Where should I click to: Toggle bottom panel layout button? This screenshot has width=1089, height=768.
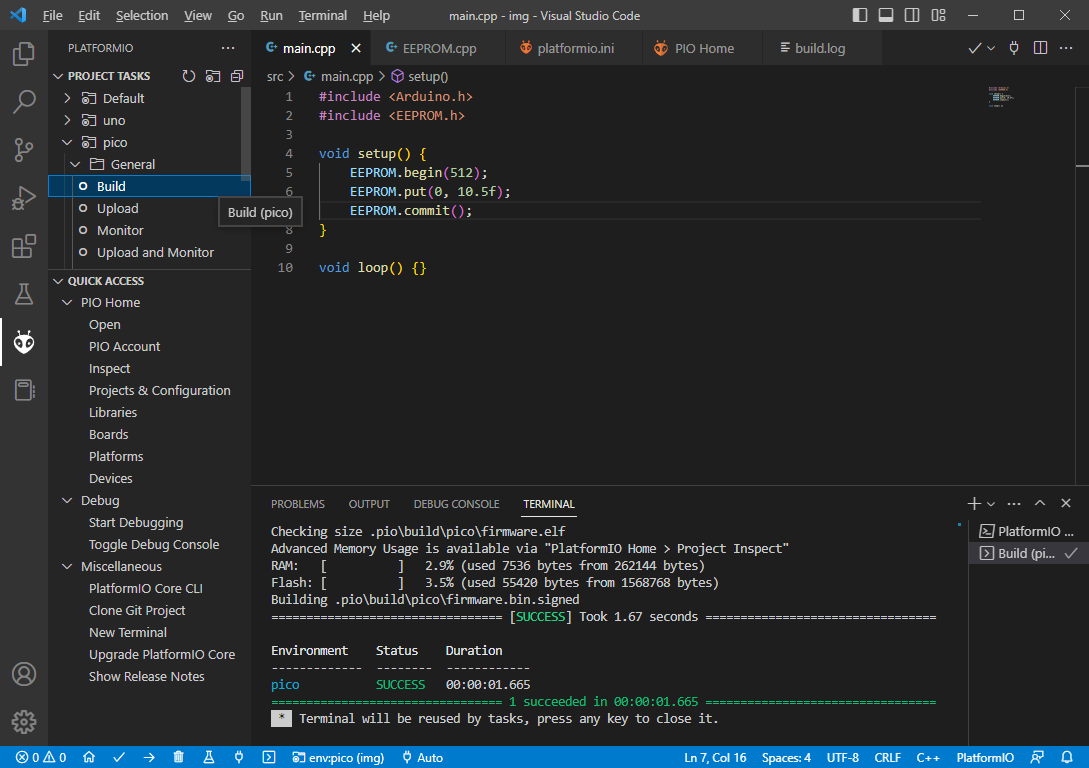tap(886, 15)
